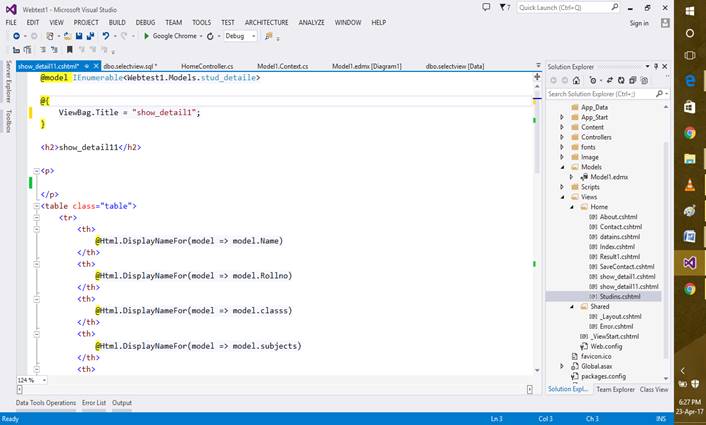Click the Home icon in Solution Explorer

tap(578, 80)
